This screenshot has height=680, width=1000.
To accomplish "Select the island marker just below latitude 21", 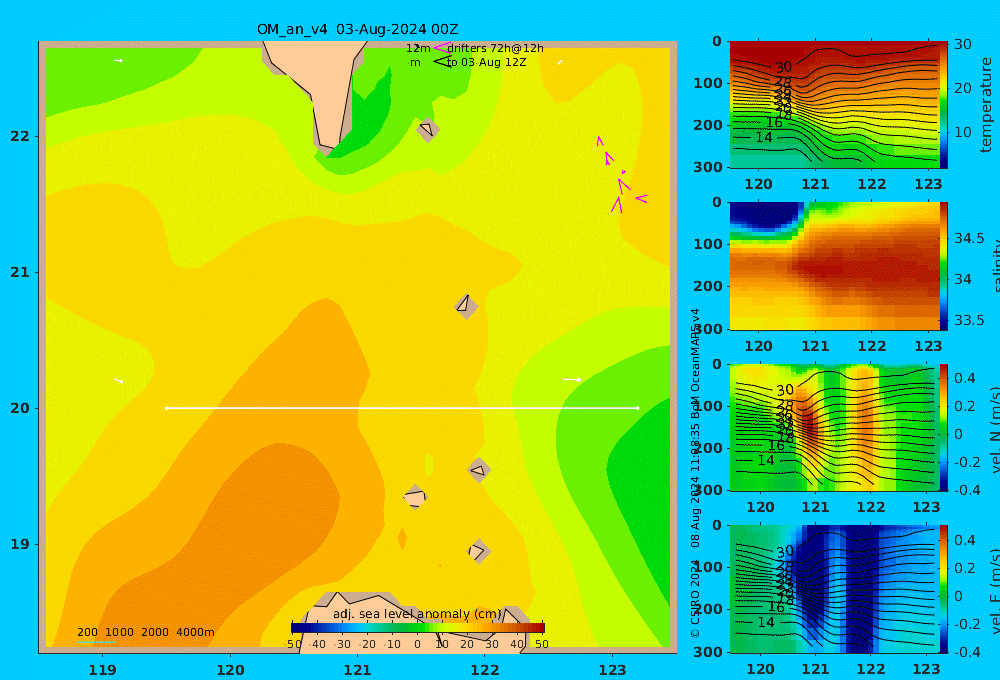I will 466,306.
